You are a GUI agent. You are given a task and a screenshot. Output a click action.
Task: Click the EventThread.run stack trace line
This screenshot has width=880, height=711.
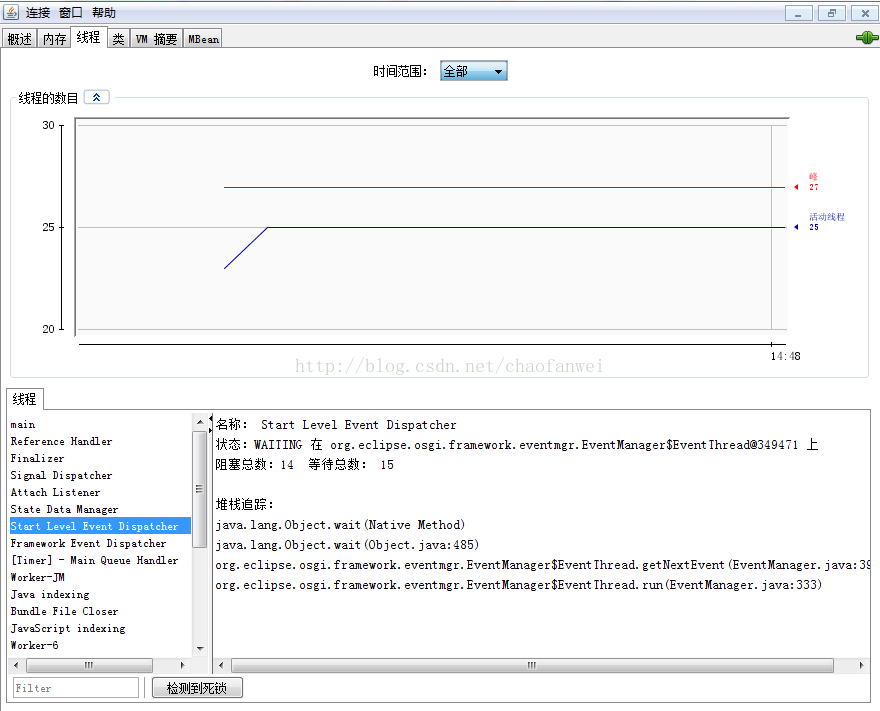(x=519, y=585)
